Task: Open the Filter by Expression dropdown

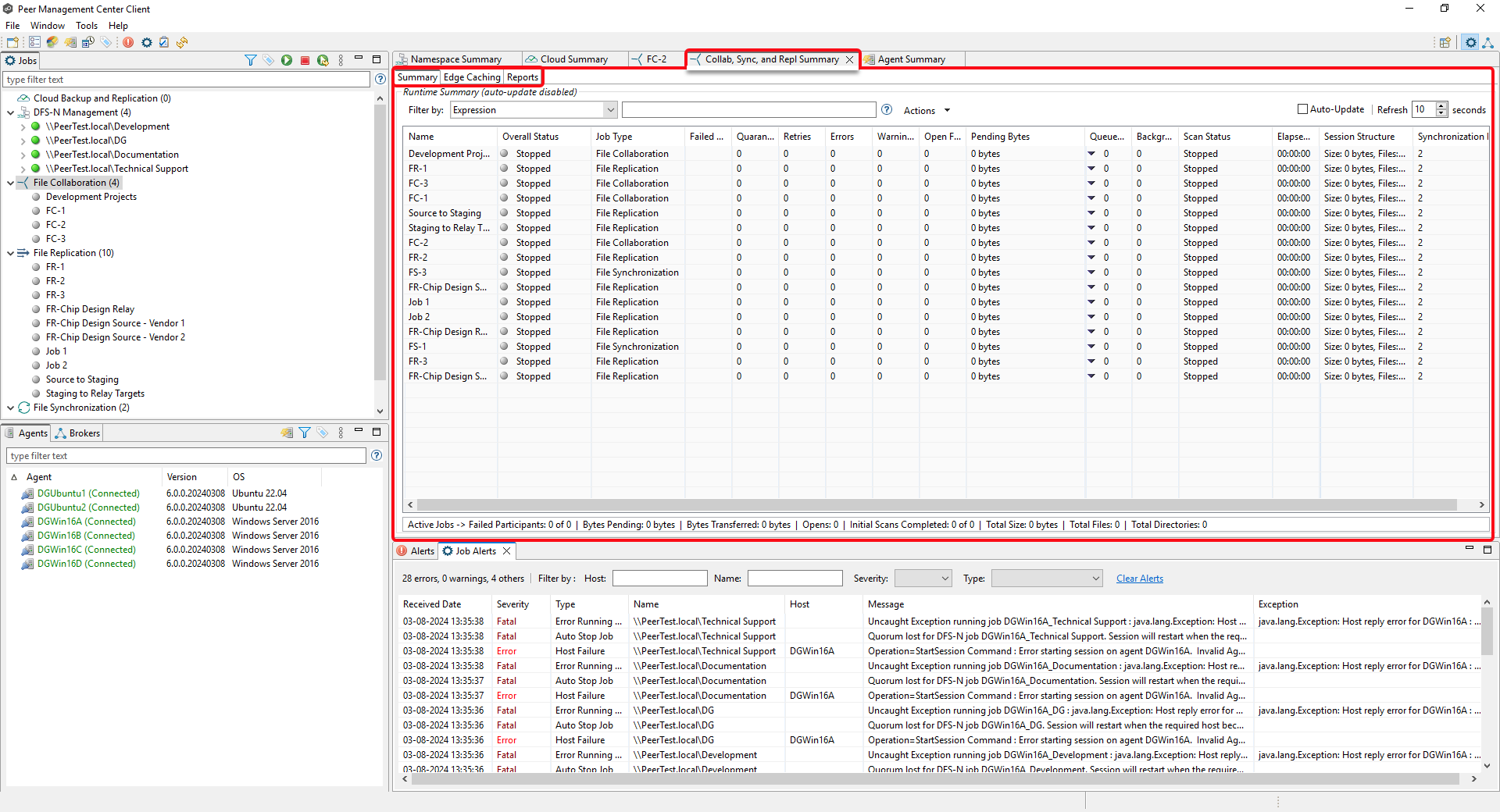Action: [611, 110]
